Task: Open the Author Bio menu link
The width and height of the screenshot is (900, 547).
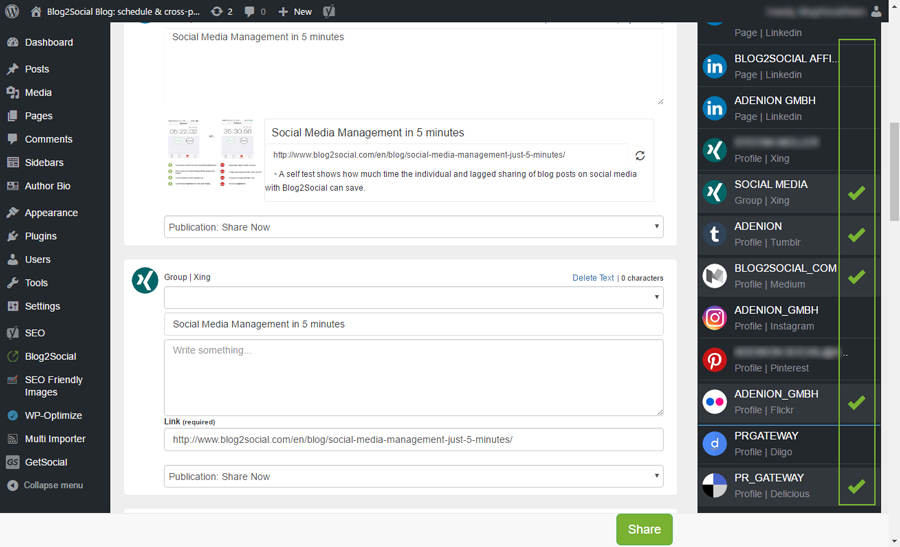Action: tap(47, 186)
